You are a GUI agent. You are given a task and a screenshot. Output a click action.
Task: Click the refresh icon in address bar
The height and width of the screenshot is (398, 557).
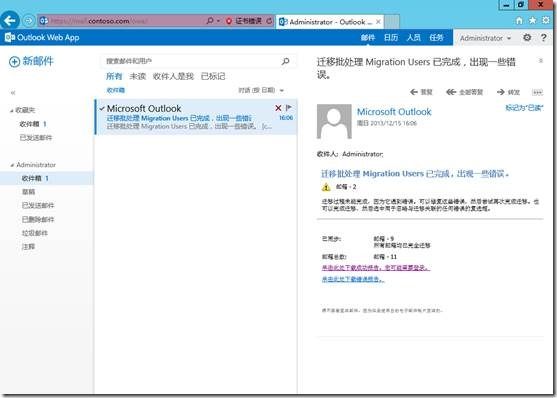pos(269,21)
